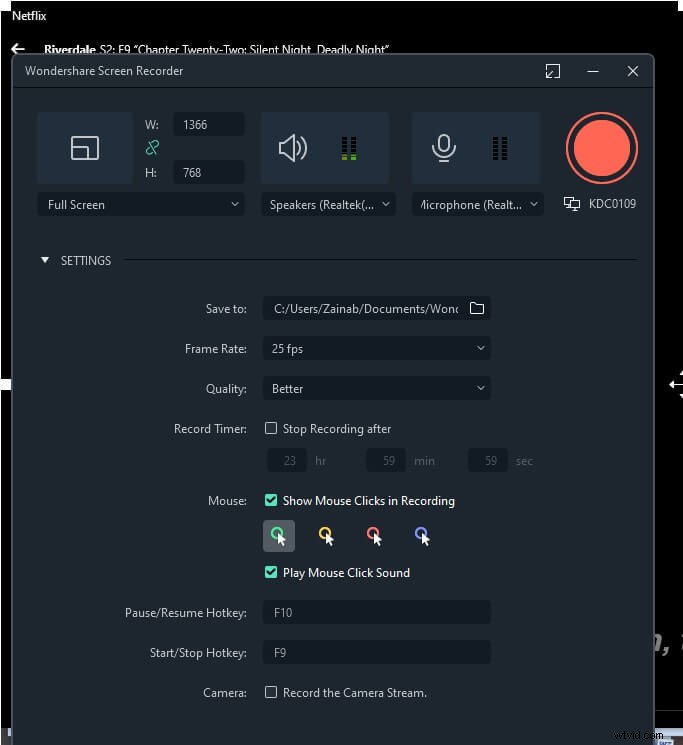683x745 pixels.
Task: Open the Speakers device dropdown
Action: tap(328, 204)
